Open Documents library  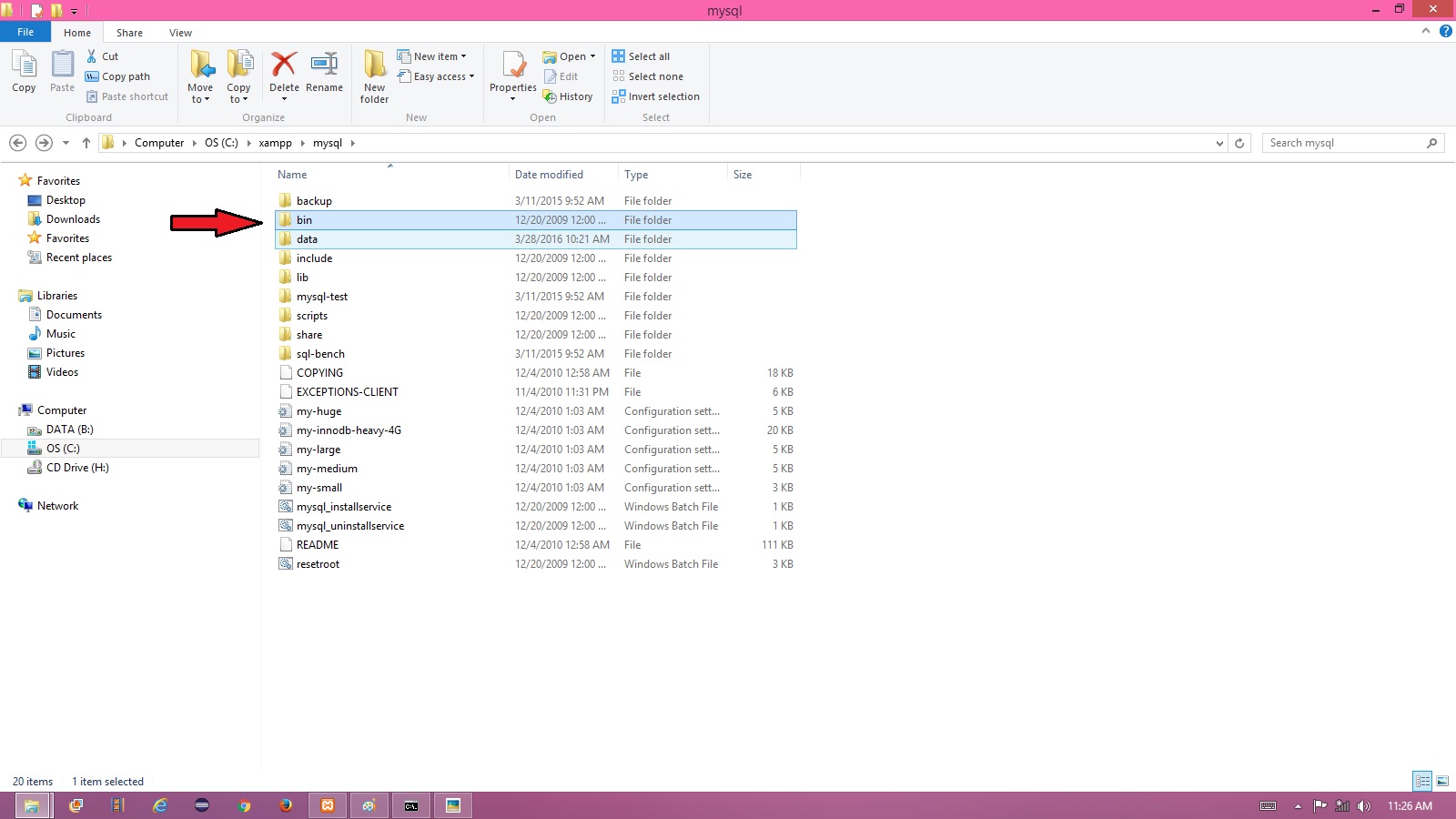[x=74, y=315]
